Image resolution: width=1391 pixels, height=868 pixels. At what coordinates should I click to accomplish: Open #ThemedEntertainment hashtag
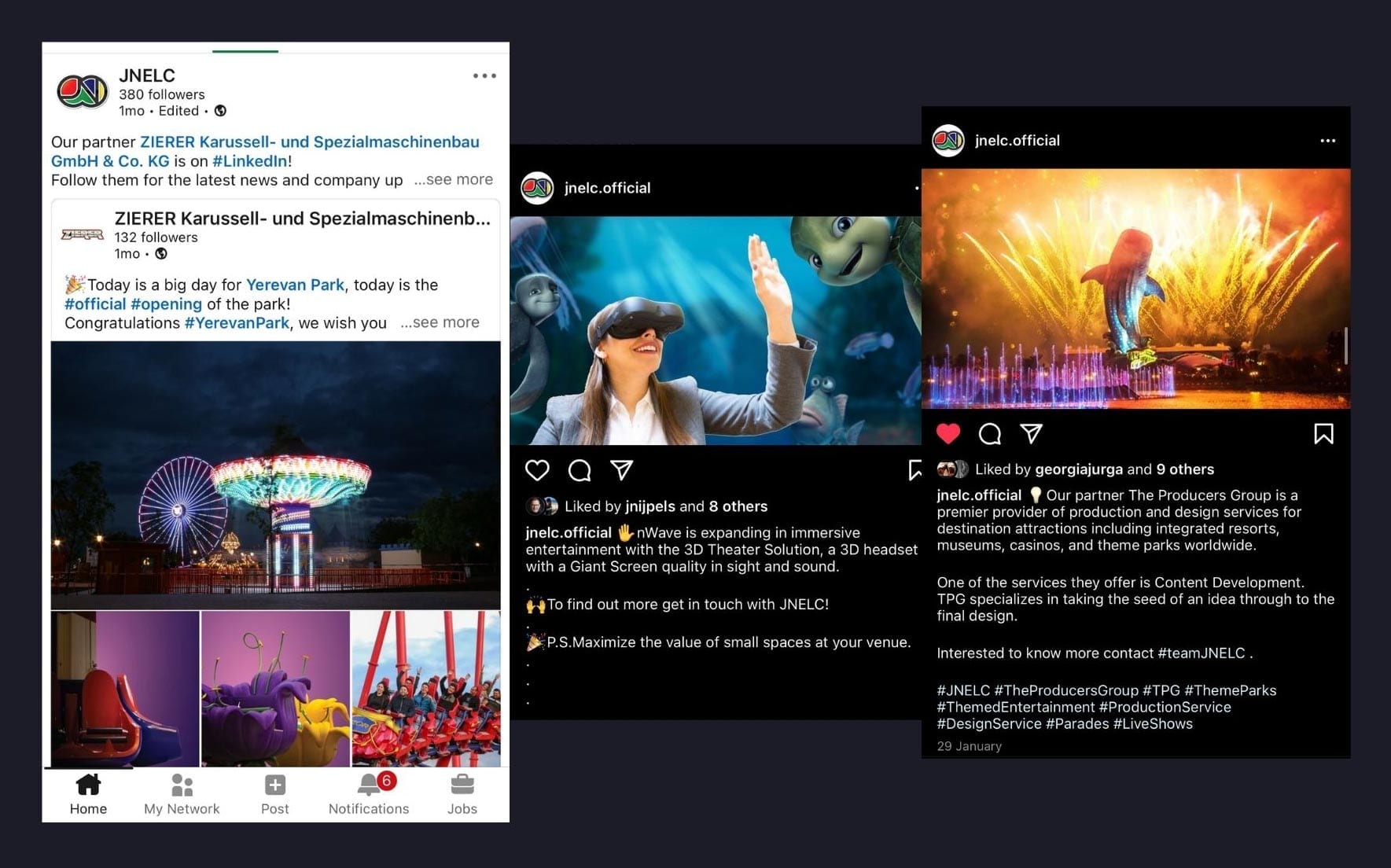tap(1016, 708)
